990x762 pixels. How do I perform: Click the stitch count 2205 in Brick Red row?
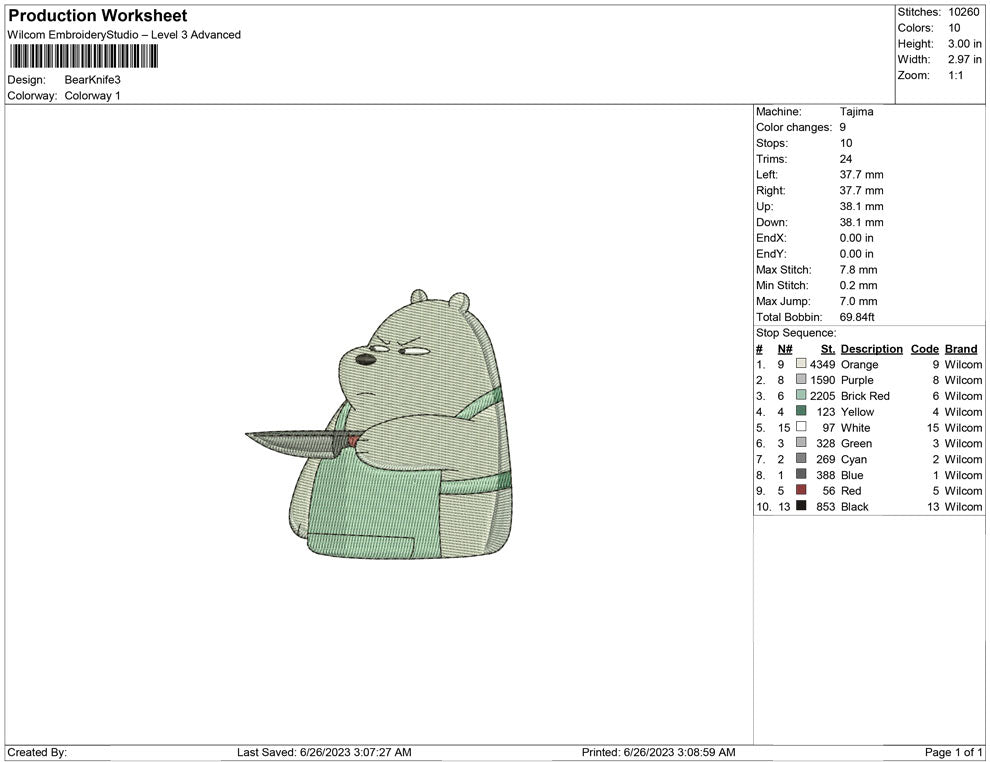(823, 396)
